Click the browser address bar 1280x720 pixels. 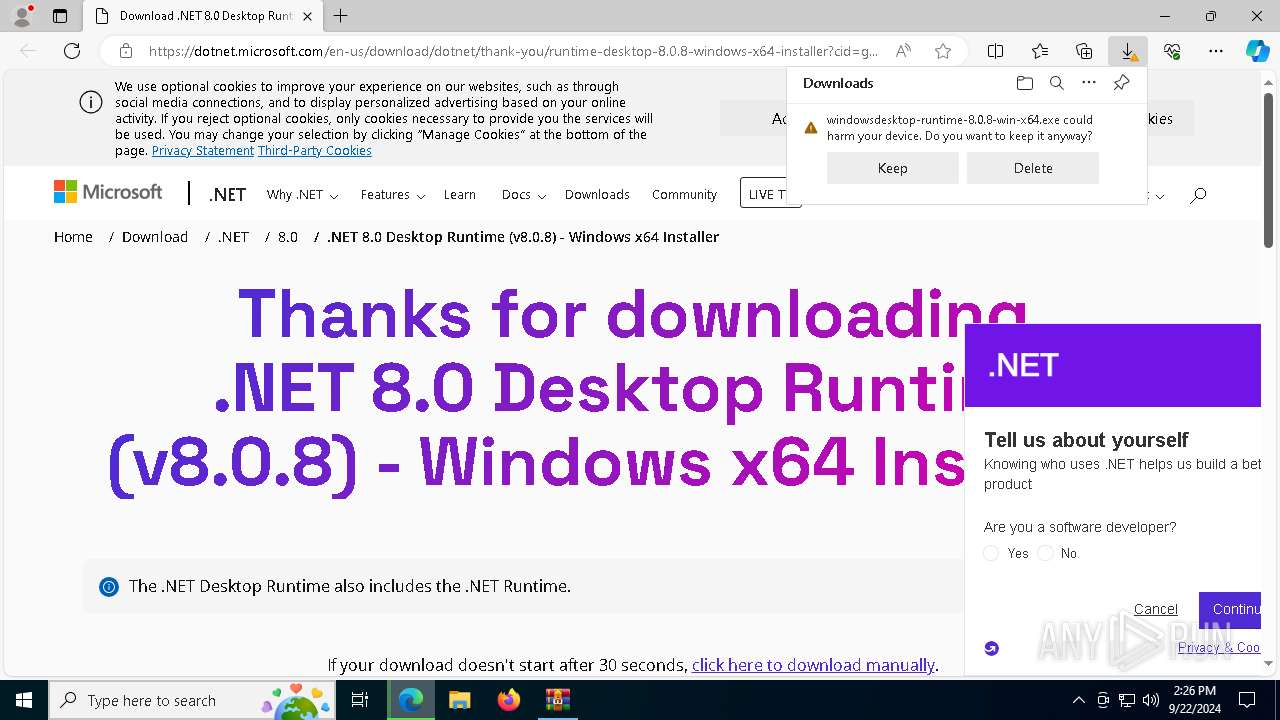pos(513,51)
